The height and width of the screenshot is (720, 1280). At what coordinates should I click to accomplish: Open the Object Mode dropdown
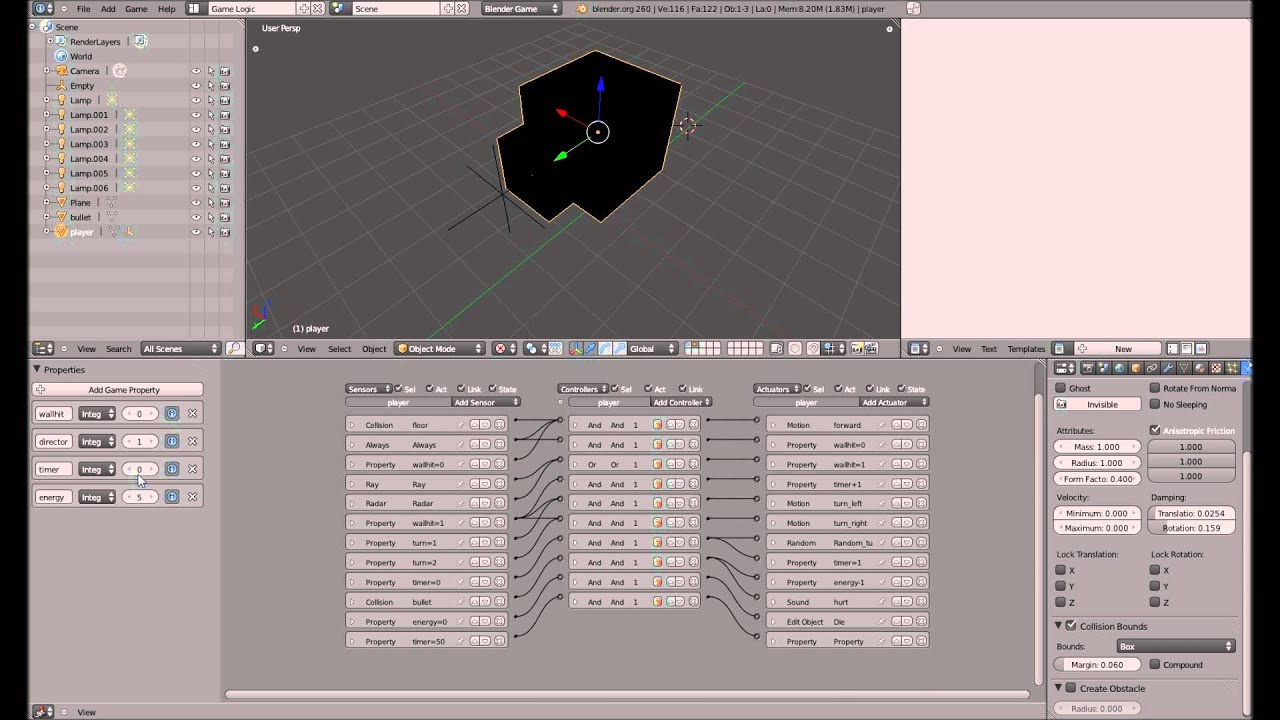440,349
